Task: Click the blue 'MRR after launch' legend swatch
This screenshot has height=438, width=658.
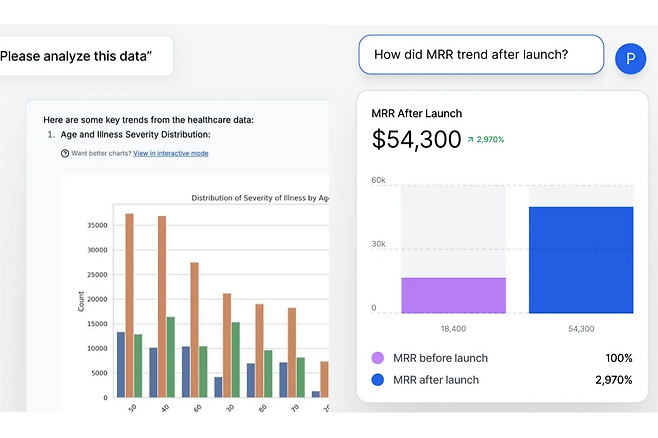Action: [x=377, y=380]
